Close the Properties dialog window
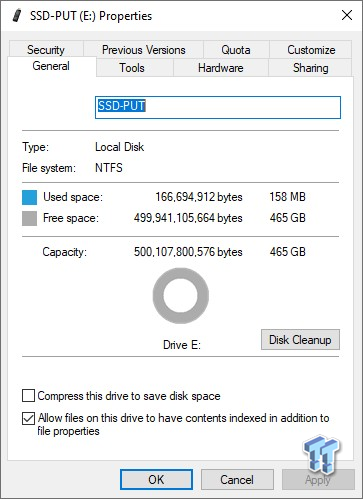The width and height of the screenshot is (363, 499). pos(347,15)
